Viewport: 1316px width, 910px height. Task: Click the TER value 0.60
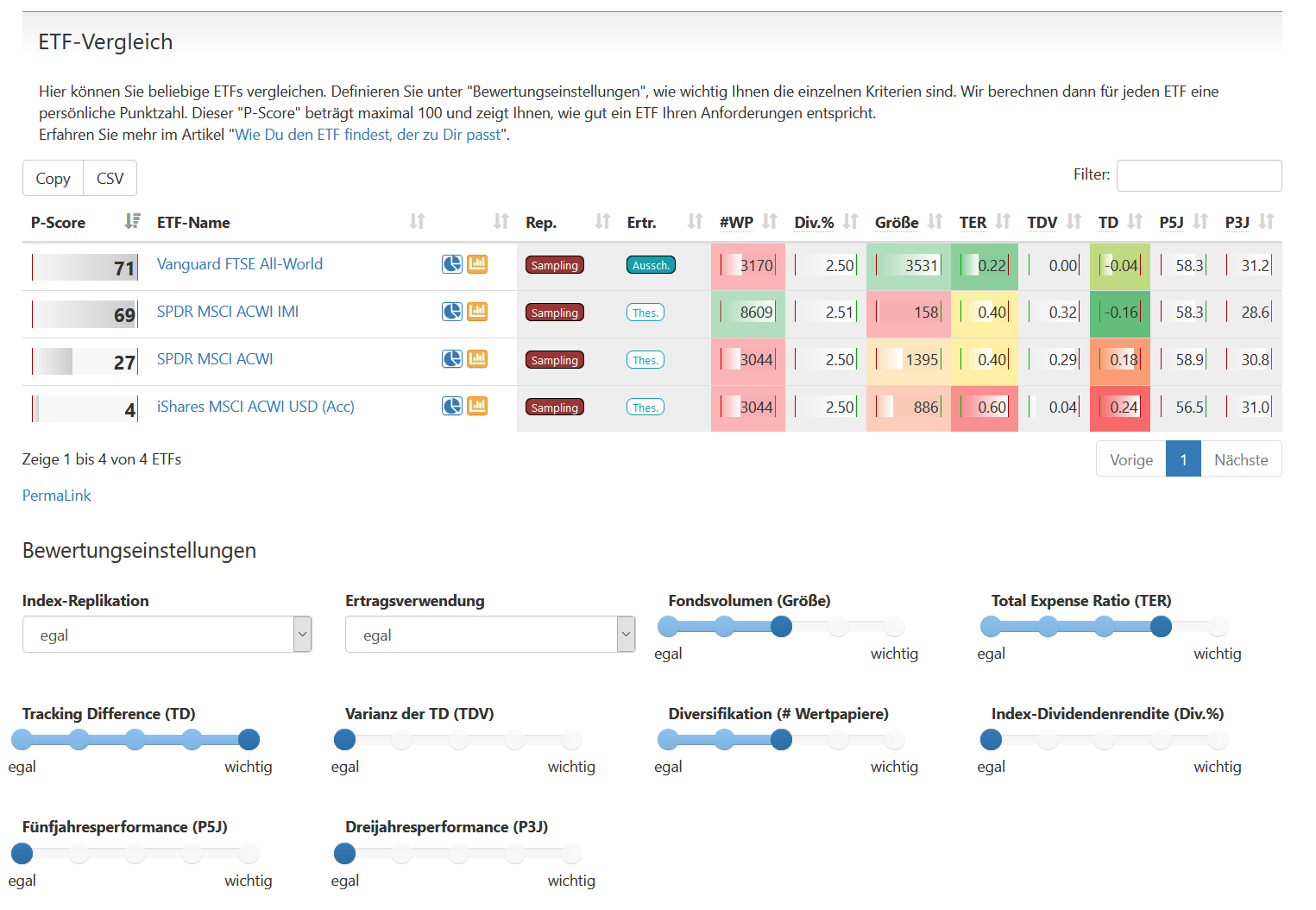[992, 408]
